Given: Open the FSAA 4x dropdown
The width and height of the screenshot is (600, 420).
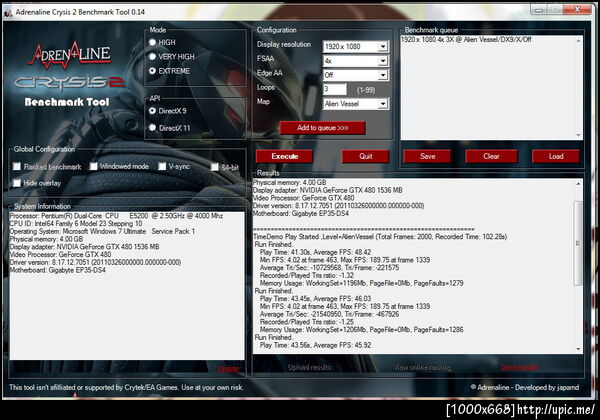Looking at the screenshot, I should 355,61.
